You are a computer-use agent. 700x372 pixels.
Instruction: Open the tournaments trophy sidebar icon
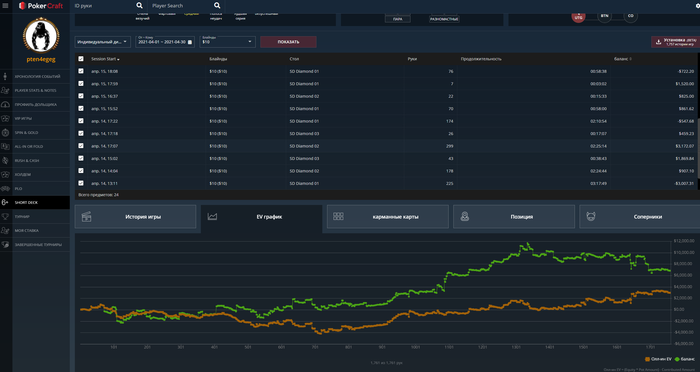coord(5,217)
